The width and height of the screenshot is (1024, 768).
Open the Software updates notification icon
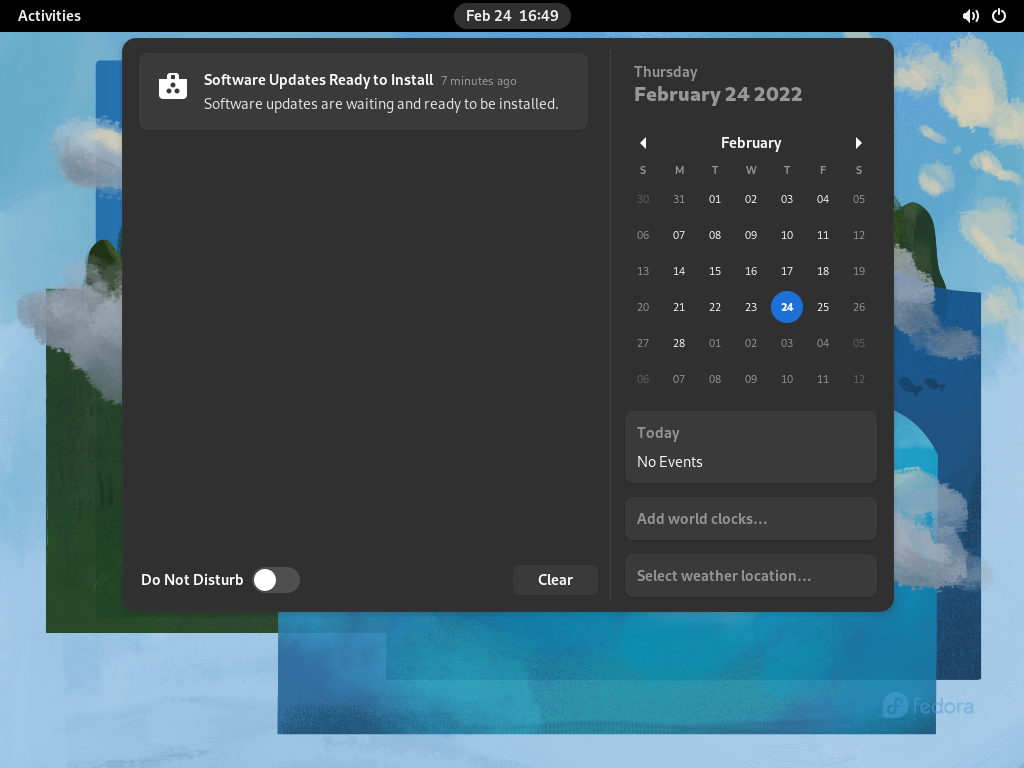(173, 87)
